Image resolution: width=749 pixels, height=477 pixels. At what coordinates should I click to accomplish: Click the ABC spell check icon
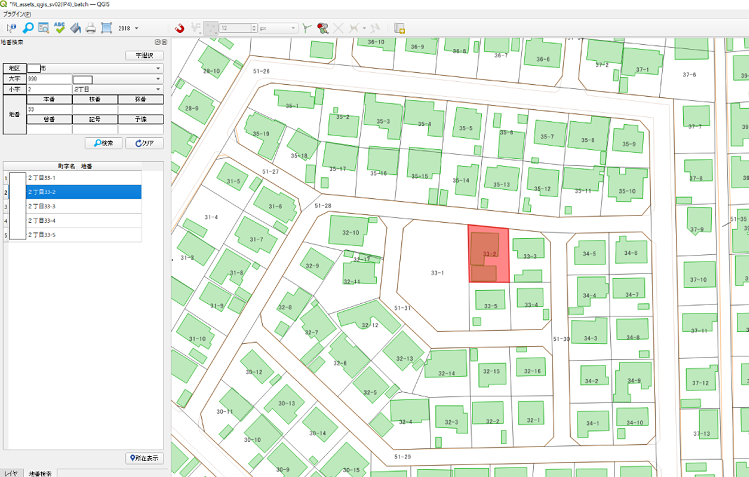59,28
